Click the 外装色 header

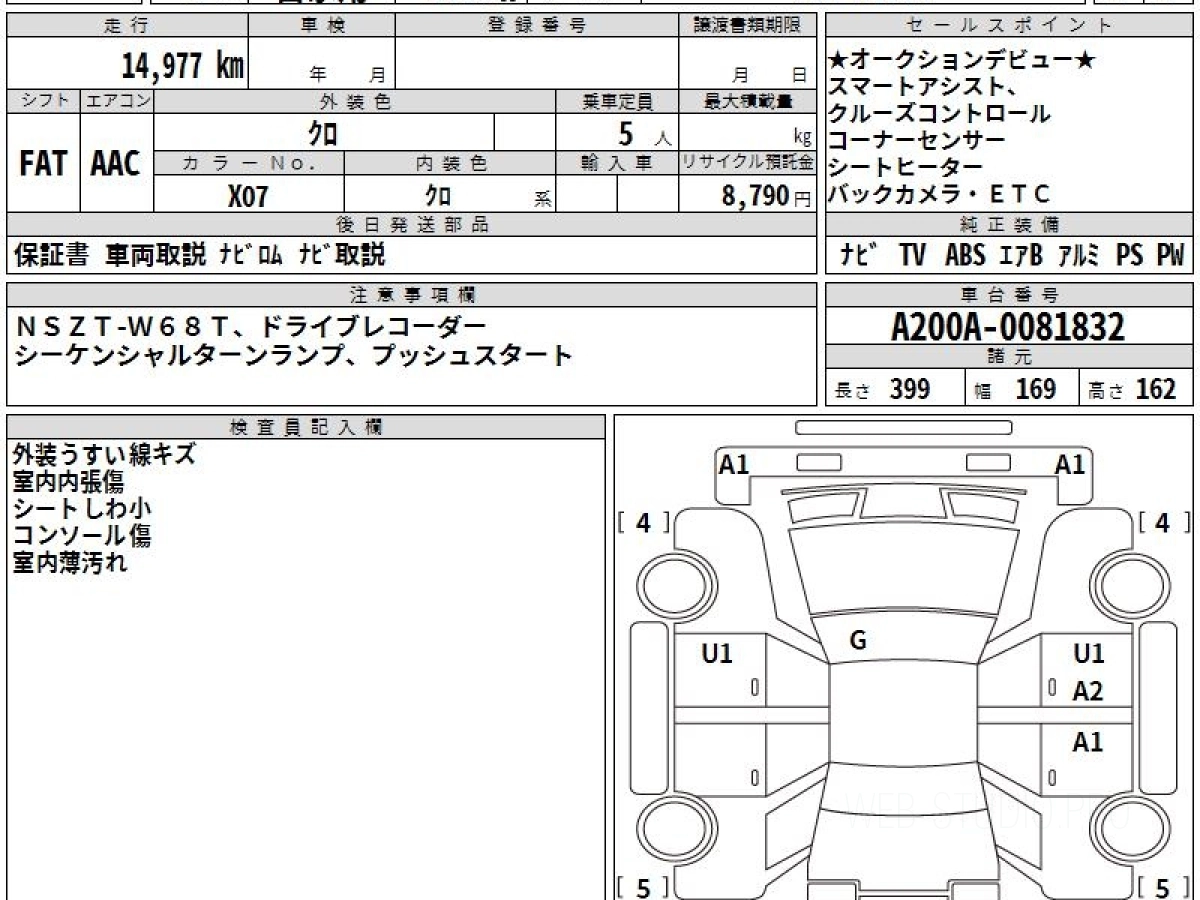coord(355,101)
